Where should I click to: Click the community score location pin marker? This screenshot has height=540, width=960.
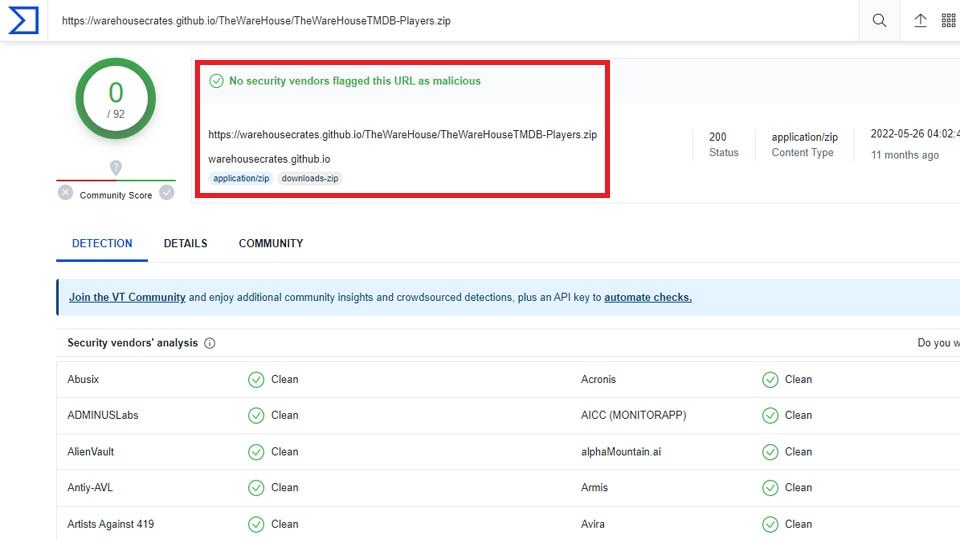coord(116,168)
